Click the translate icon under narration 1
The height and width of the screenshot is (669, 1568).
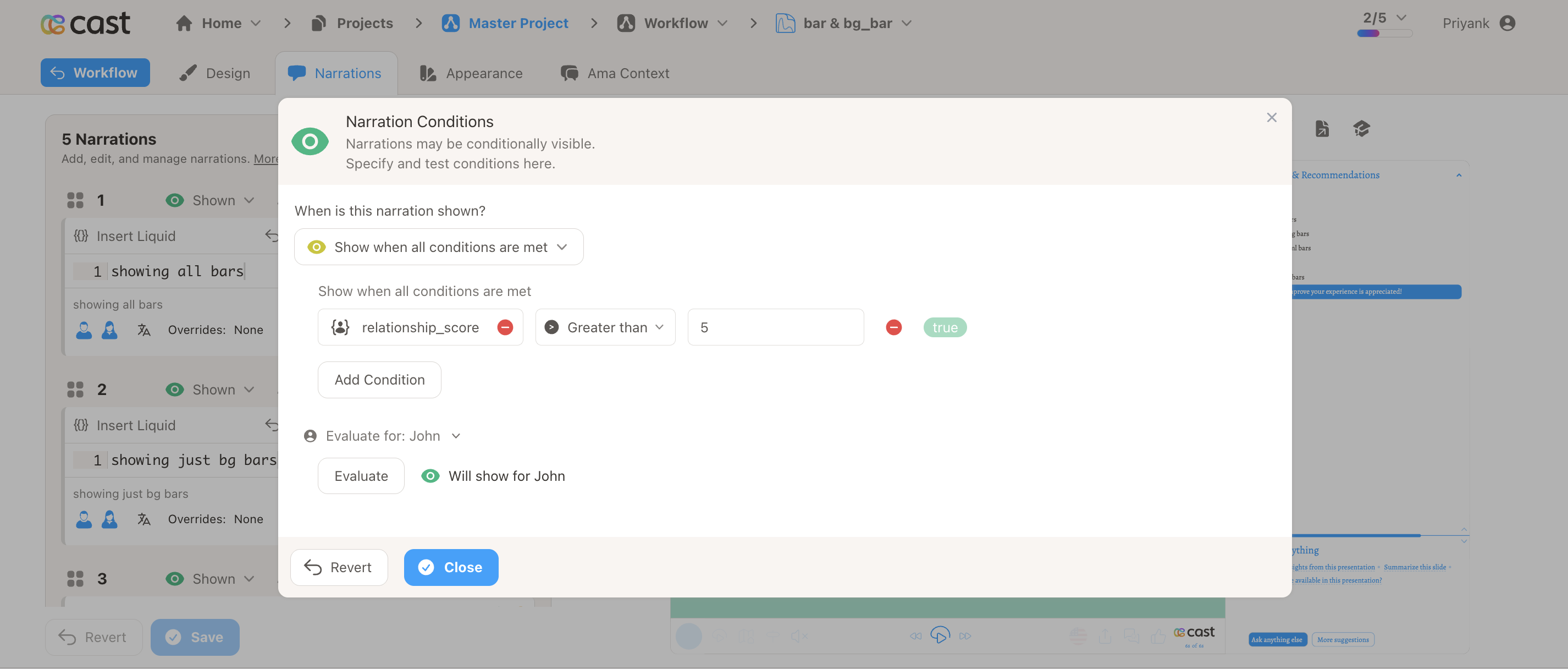coord(143,330)
